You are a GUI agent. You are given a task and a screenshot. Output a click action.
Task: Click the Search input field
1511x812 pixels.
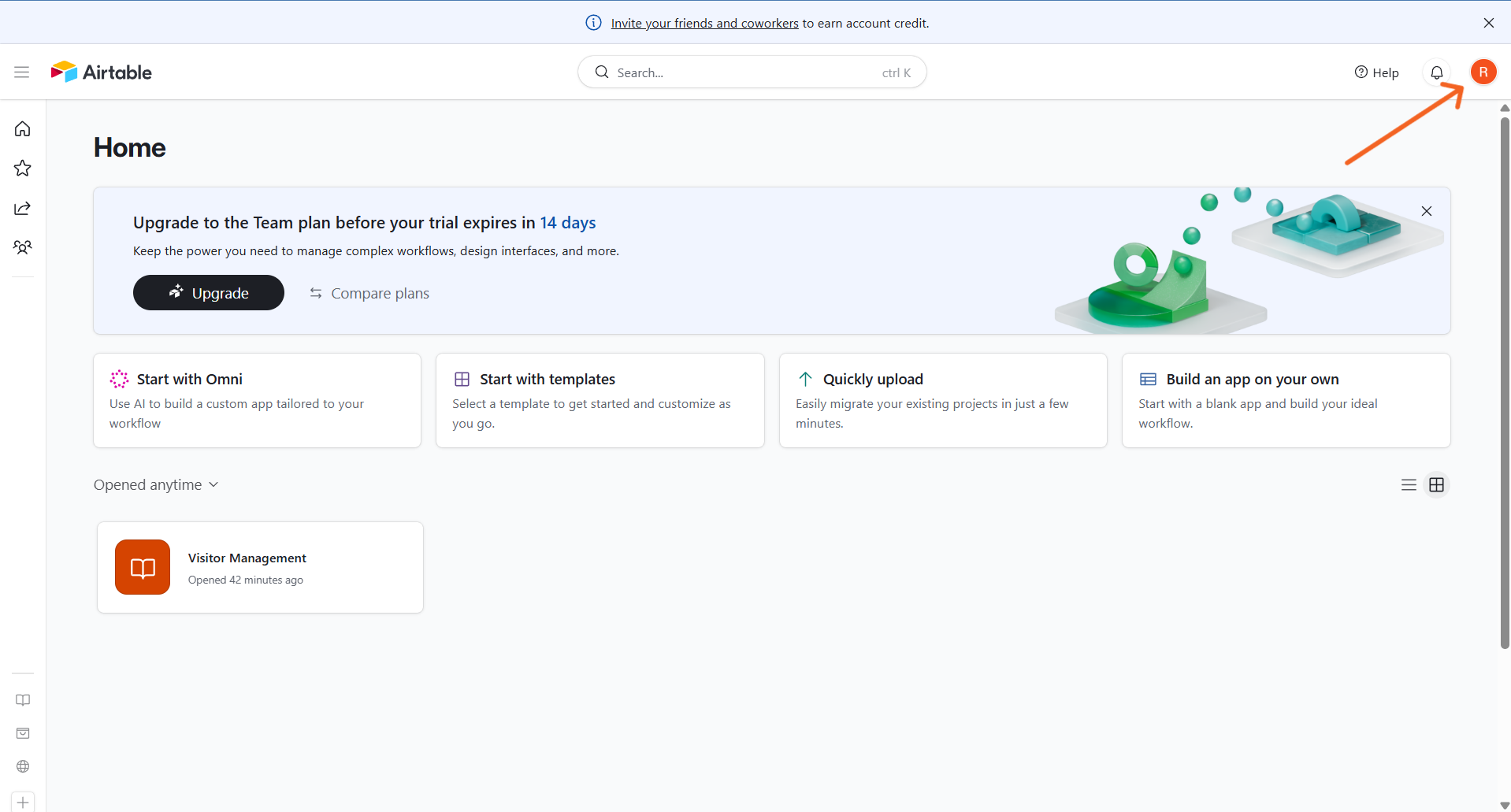752,72
